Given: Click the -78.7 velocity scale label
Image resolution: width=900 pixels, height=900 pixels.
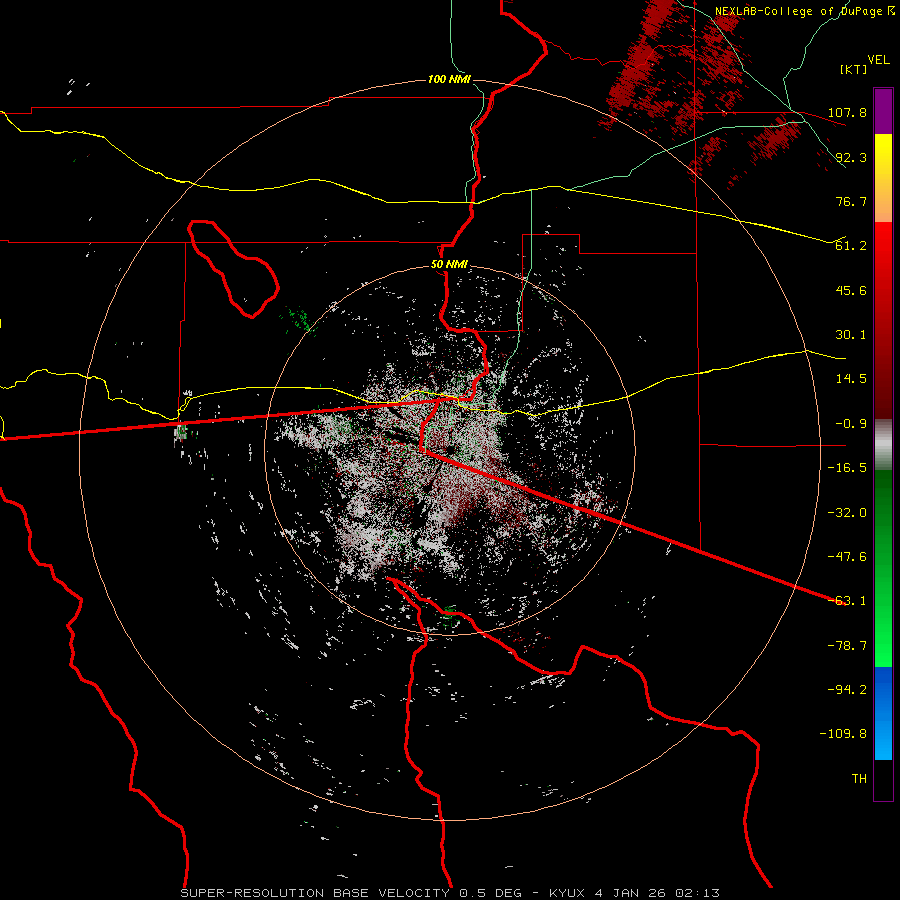Looking at the screenshot, I should point(847,646).
